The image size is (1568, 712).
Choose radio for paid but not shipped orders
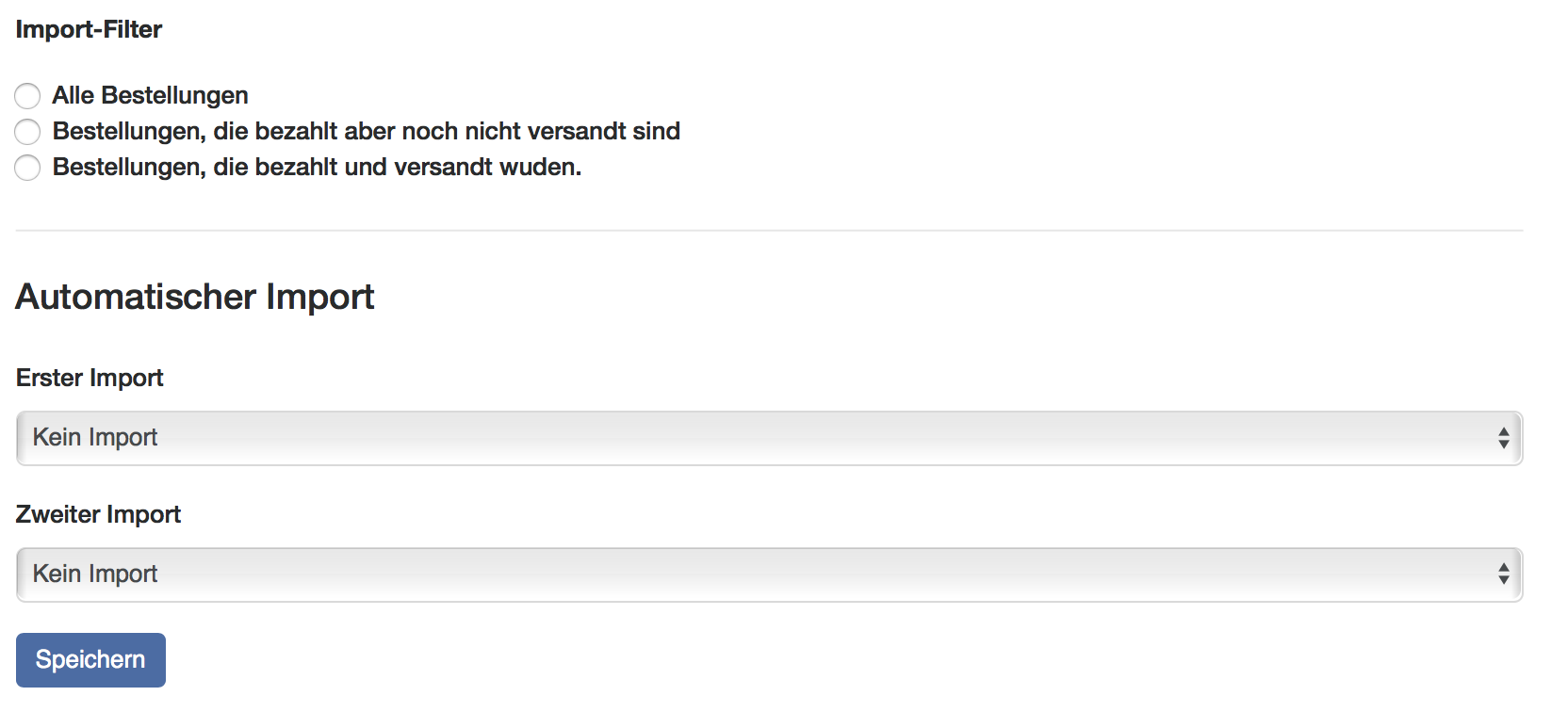click(27, 132)
